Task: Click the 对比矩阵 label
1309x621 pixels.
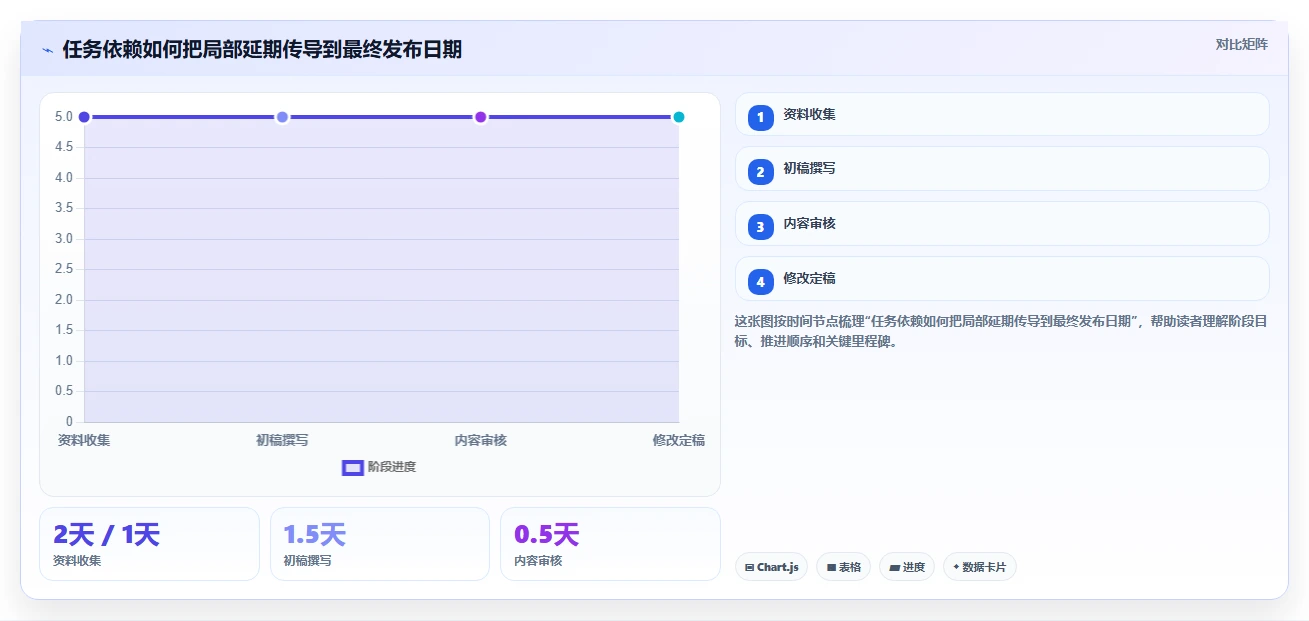Action: pyautogui.click(x=1241, y=44)
